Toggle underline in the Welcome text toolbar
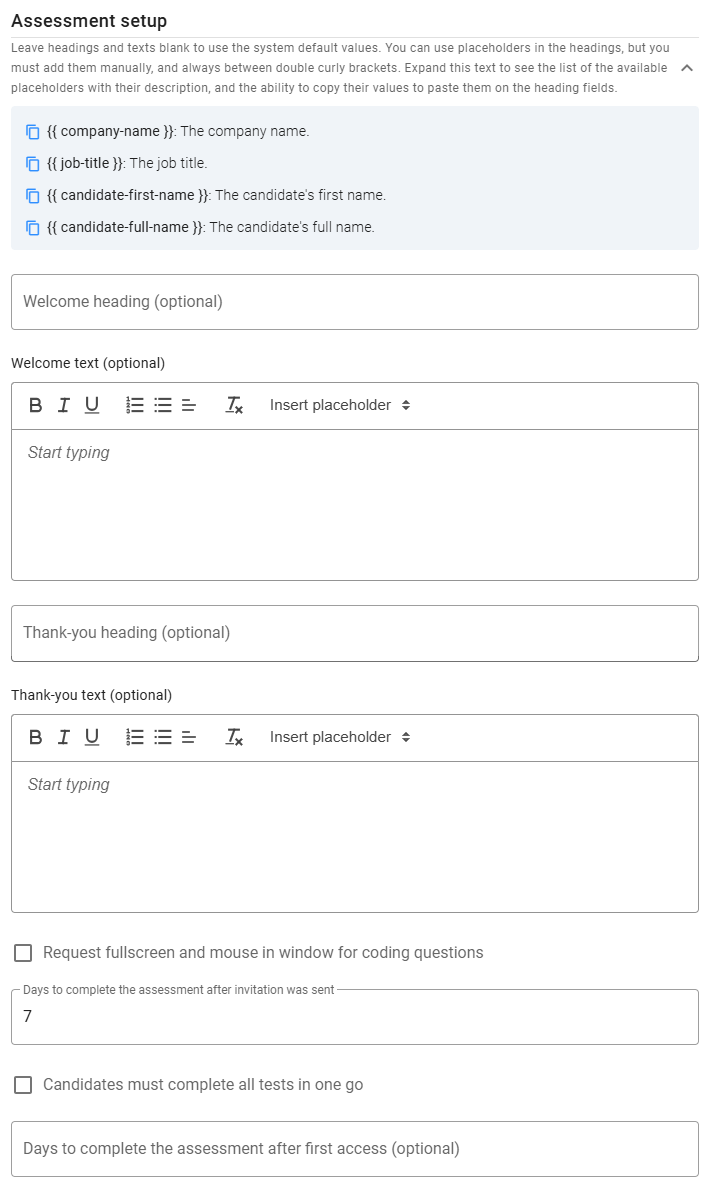Viewport: 710px width, 1191px height. click(x=91, y=405)
